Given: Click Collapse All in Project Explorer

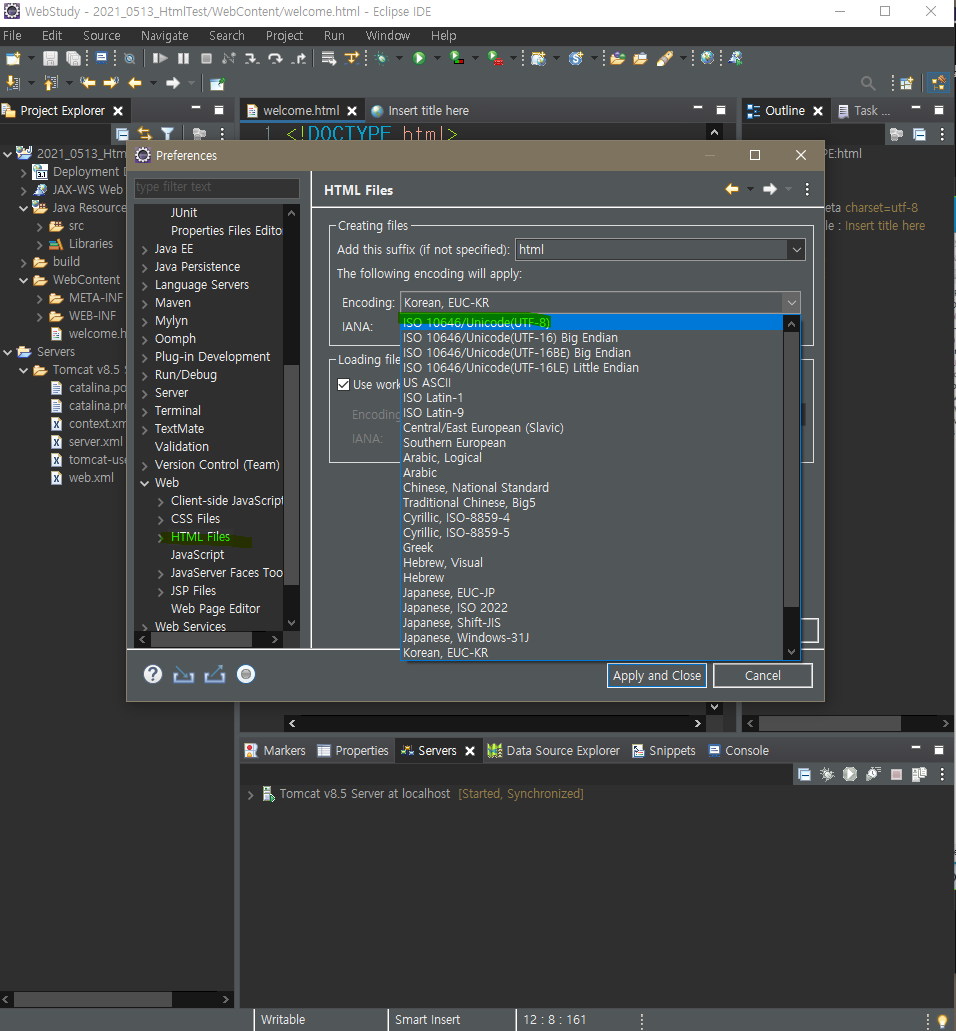Looking at the screenshot, I should tap(122, 134).
